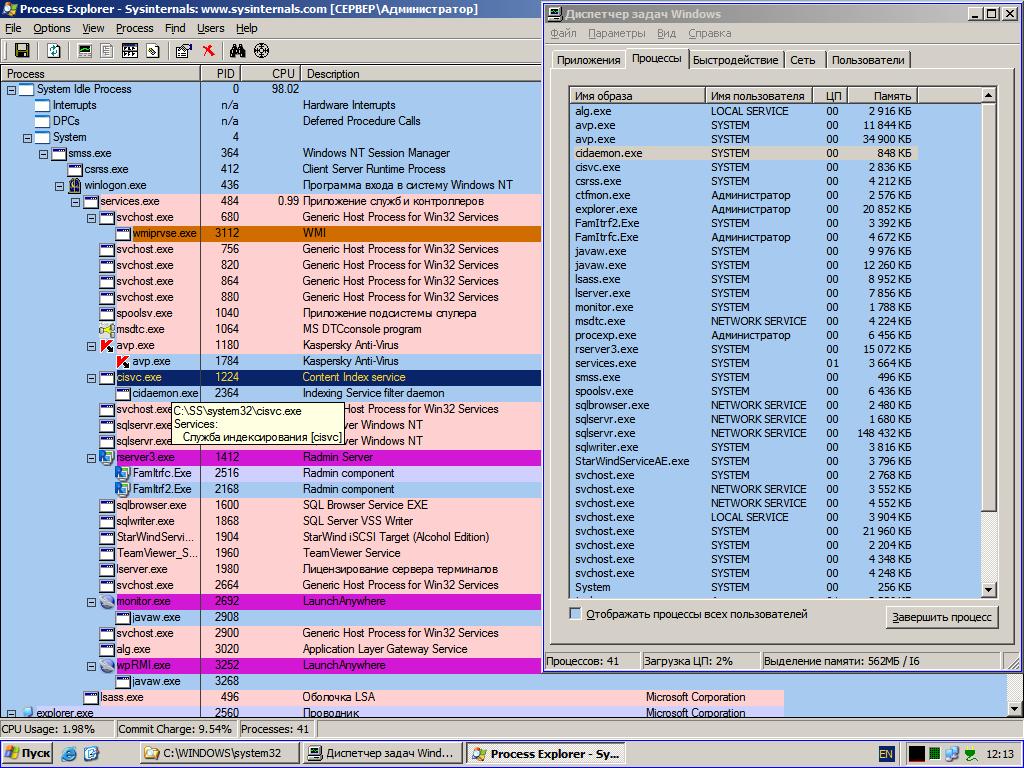
Task: Switch to the Приложения tab
Action: (x=588, y=60)
